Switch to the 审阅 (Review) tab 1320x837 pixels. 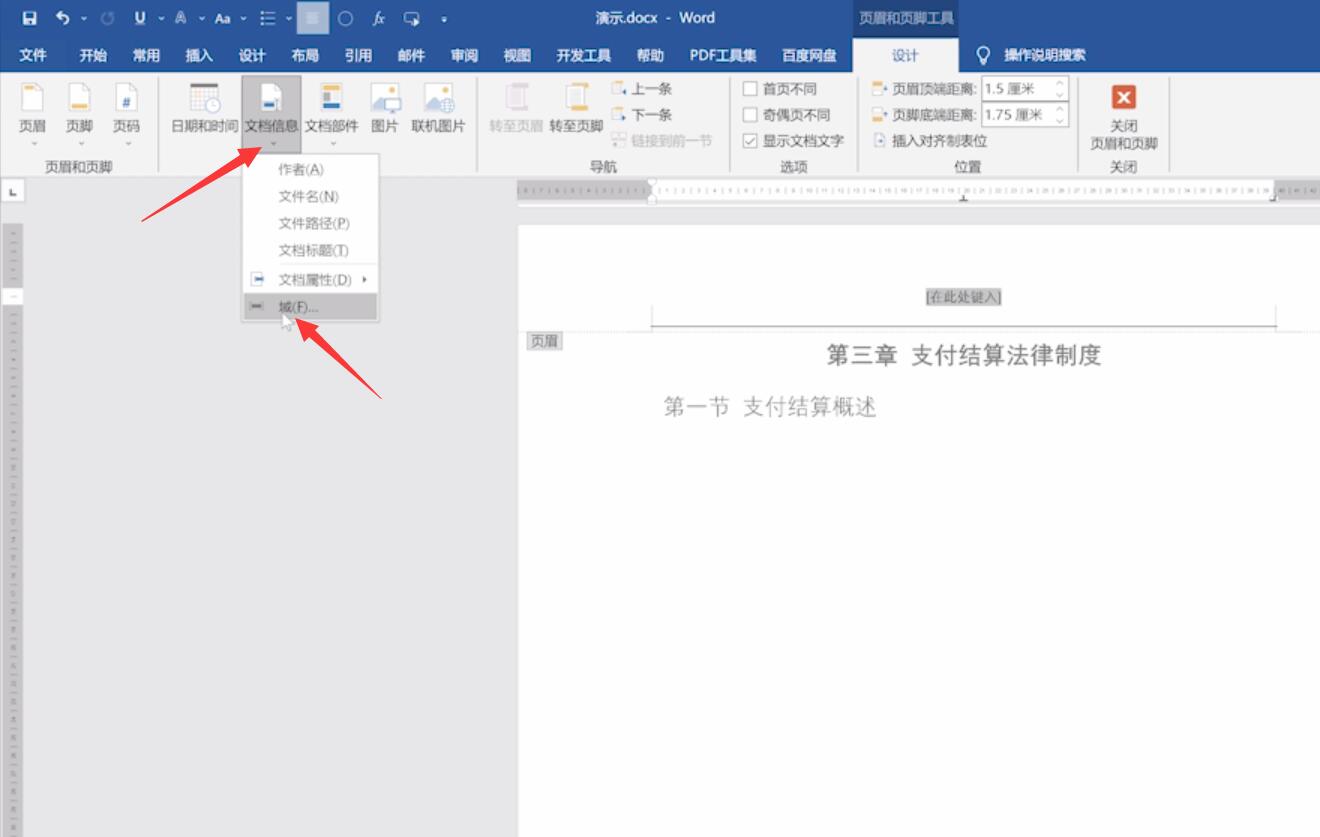[464, 55]
